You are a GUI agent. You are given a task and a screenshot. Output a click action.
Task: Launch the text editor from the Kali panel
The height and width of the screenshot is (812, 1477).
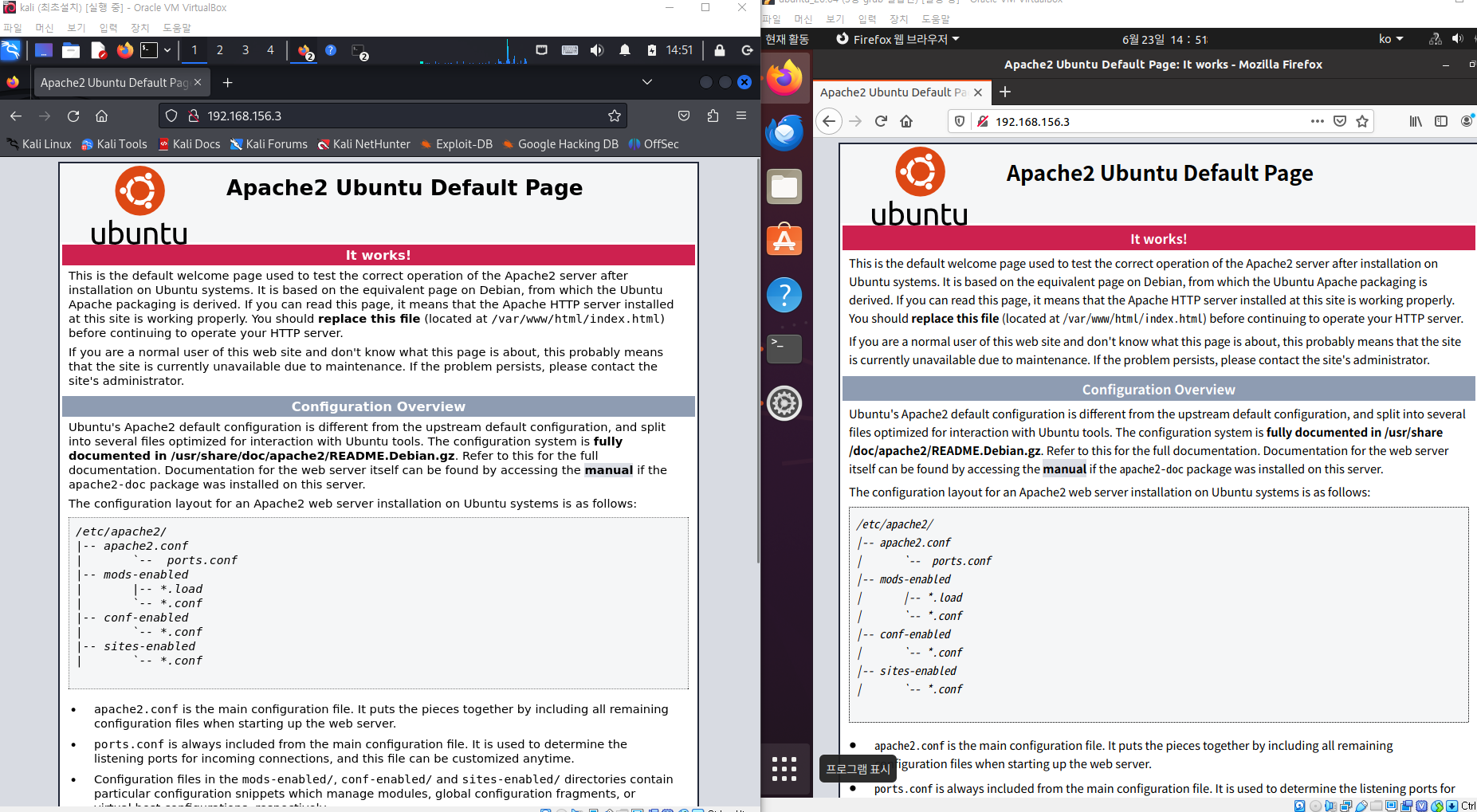[98, 50]
